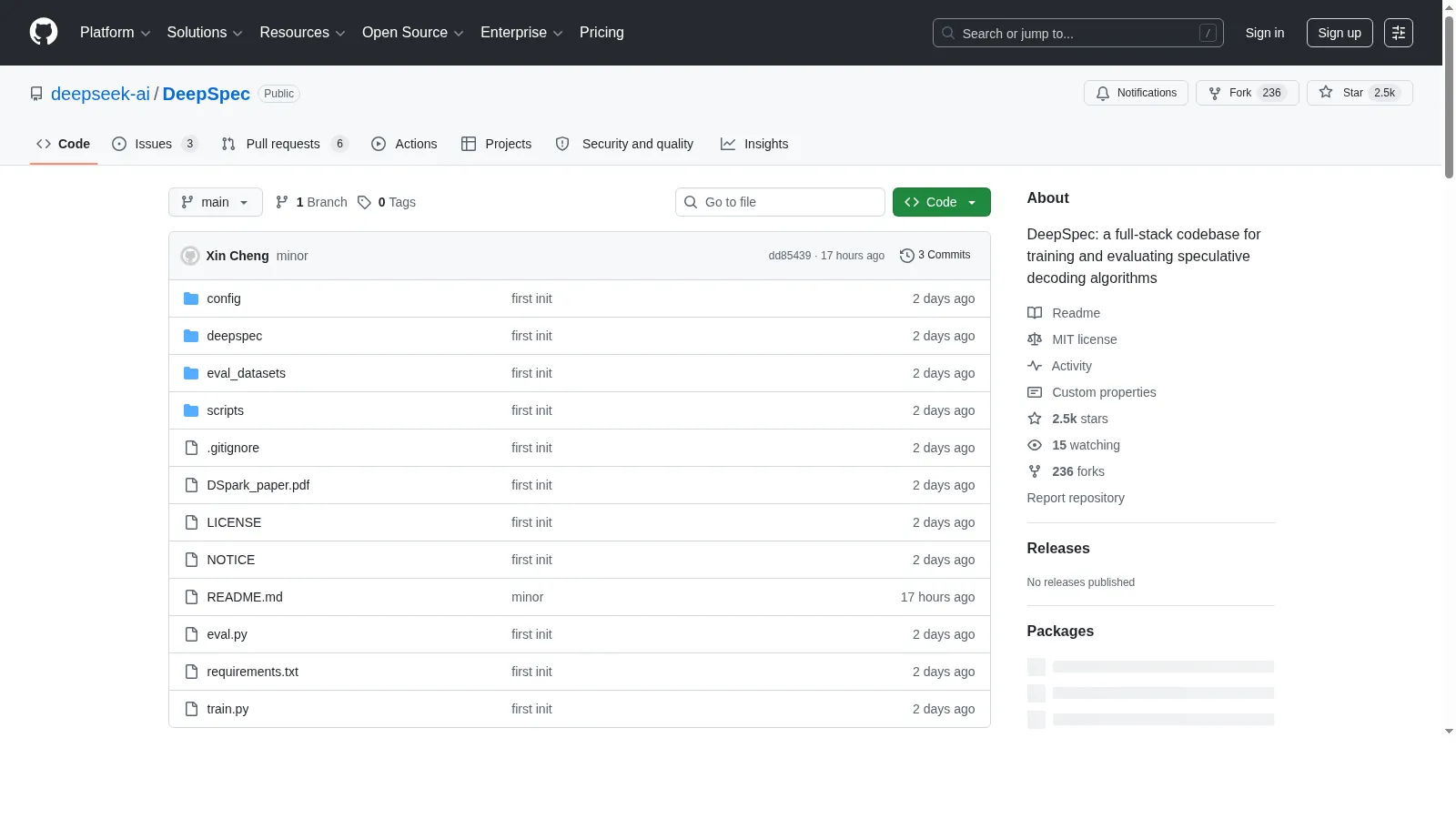
Task: Click the eye icon beside 15 watching
Action: point(1035,445)
